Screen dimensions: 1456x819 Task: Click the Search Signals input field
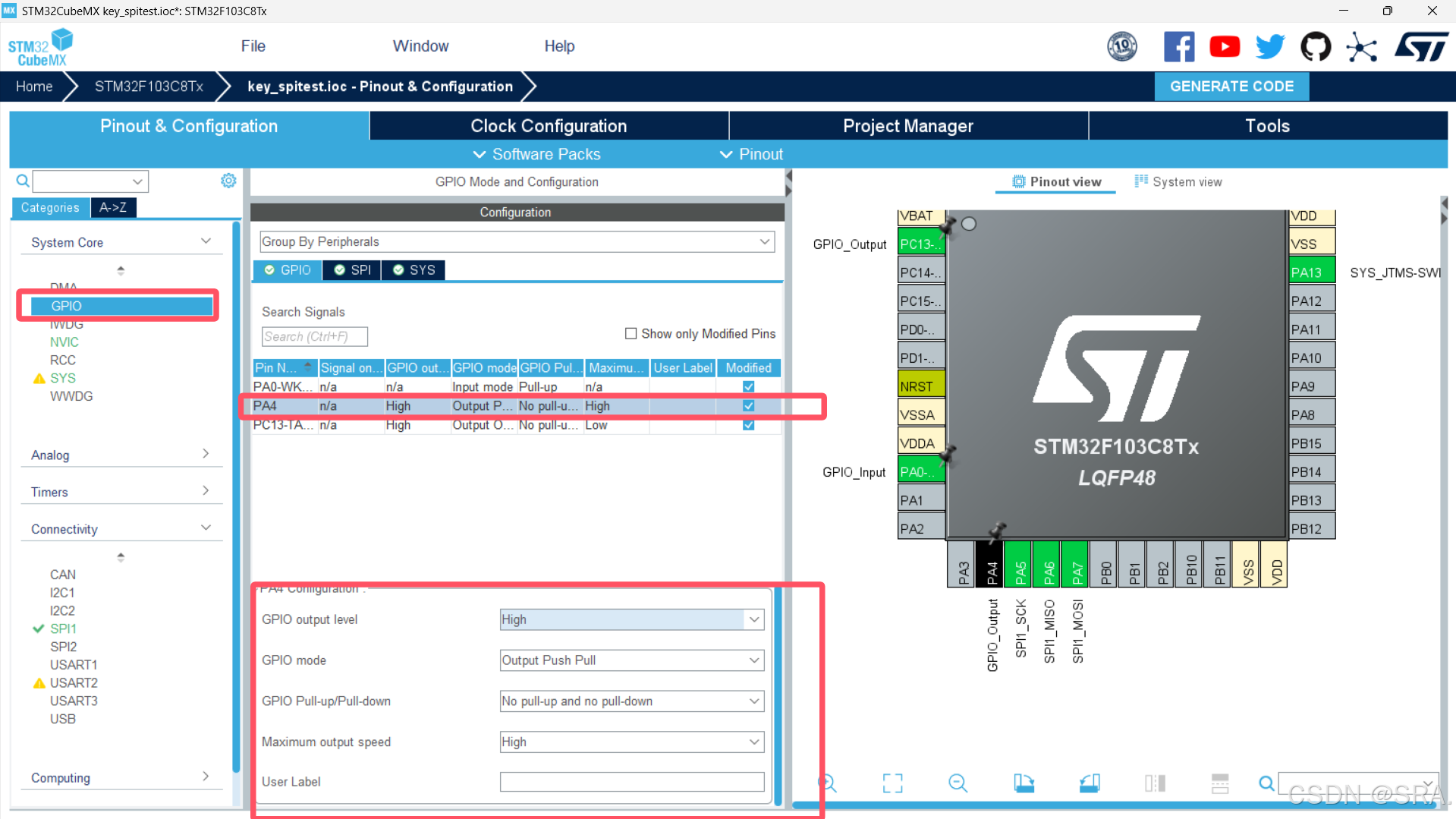314,336
